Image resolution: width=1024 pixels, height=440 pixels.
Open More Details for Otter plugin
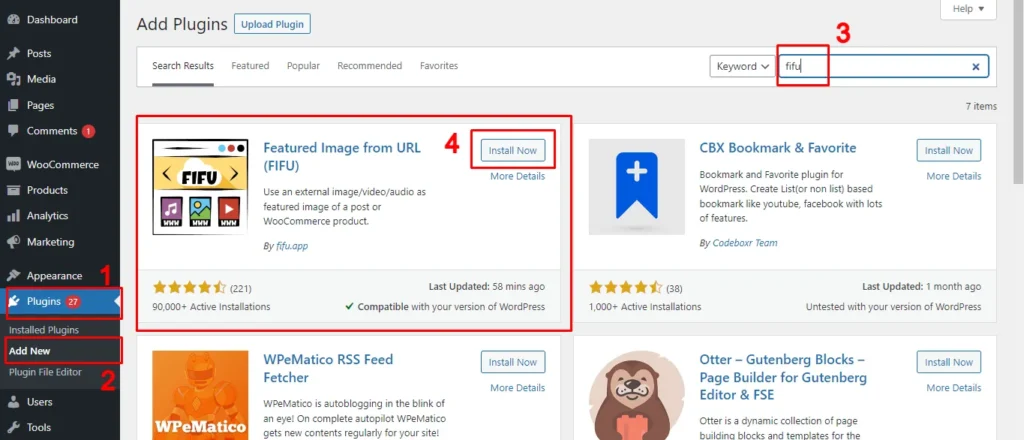953,388
